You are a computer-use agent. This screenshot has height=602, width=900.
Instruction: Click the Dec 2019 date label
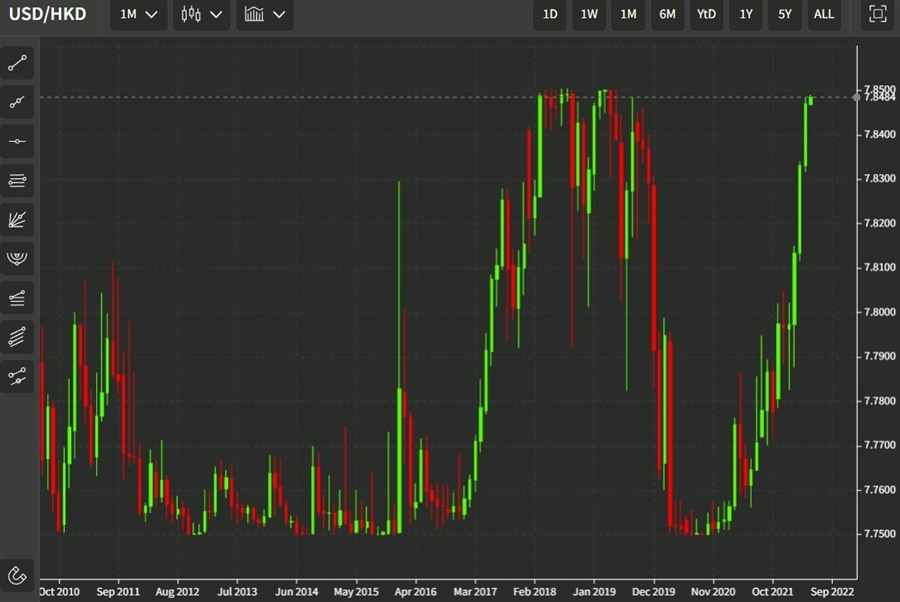653,592
